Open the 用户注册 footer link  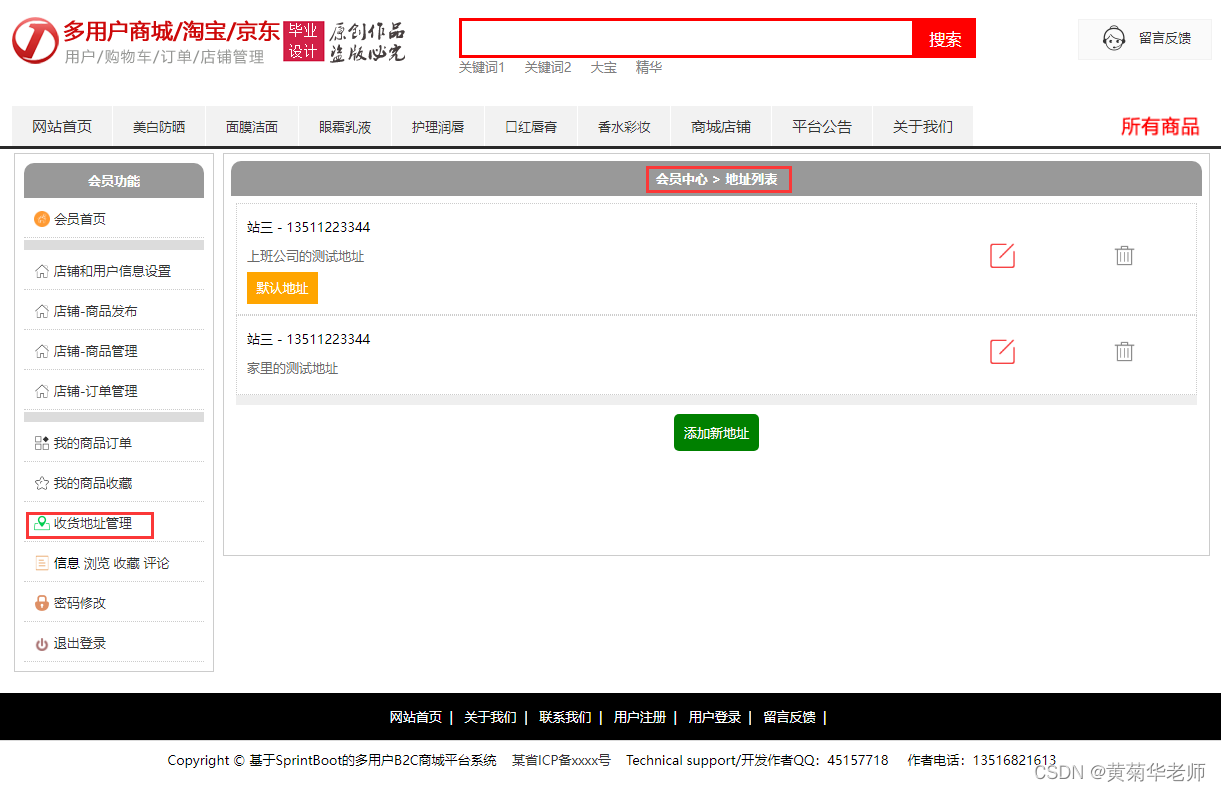639,717
